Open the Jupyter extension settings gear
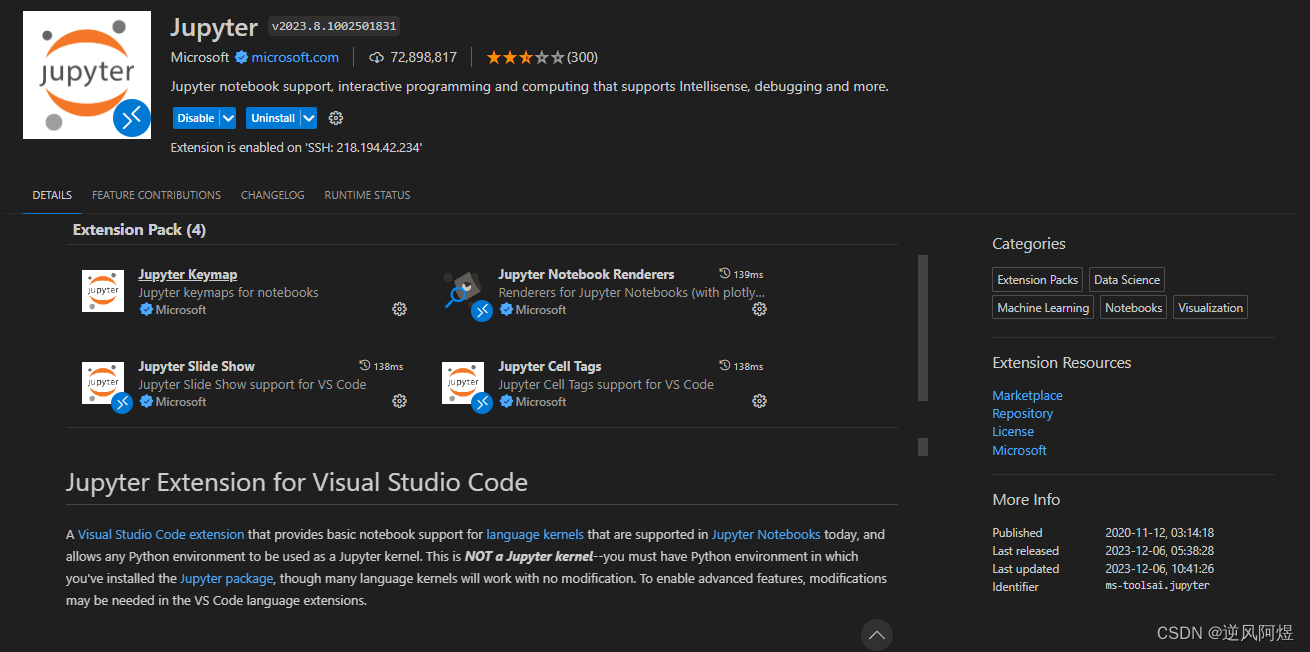This screenshot has height=652, width=1310. click(x=336, y=118)
